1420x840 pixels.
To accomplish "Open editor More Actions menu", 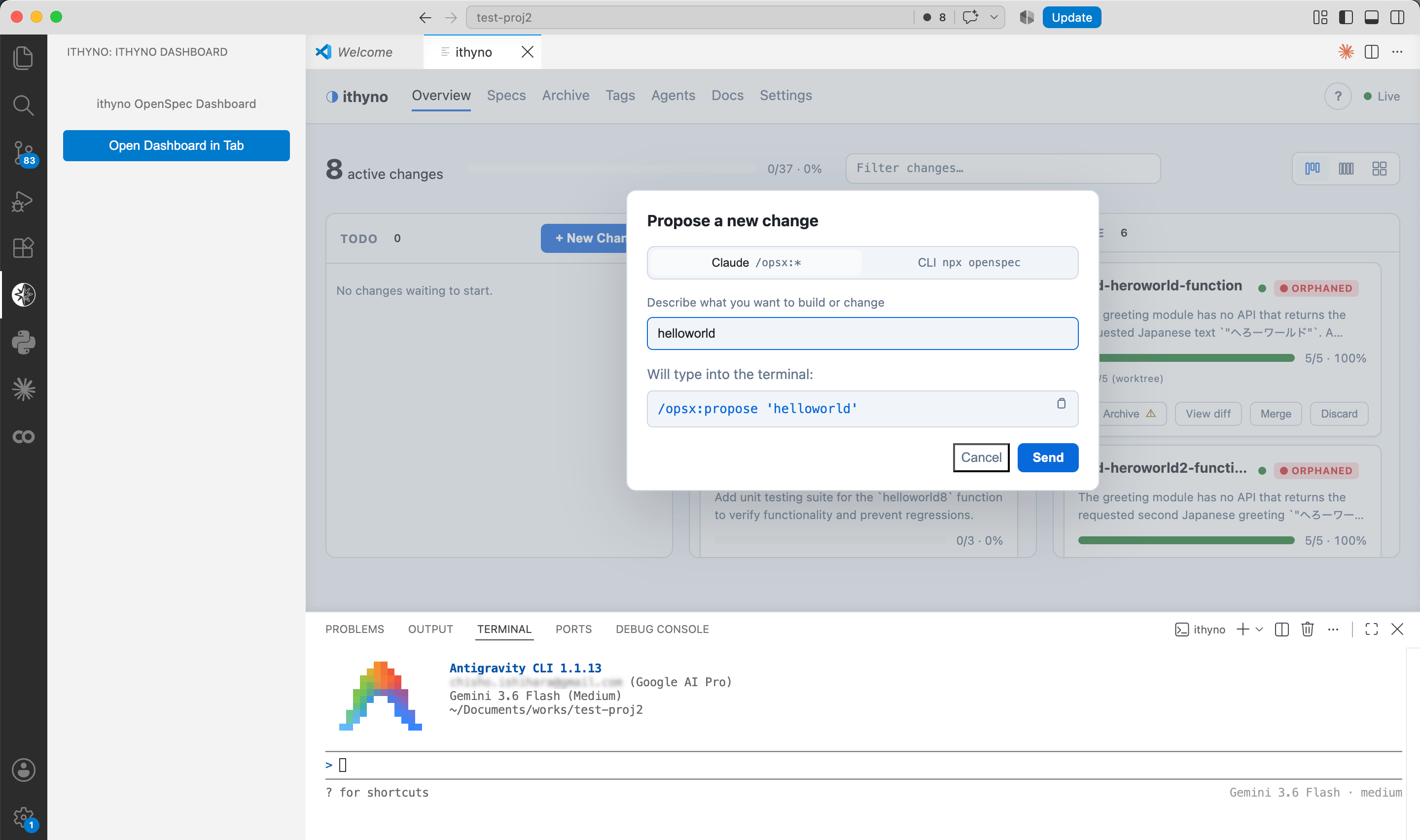I will (1397, 52).
